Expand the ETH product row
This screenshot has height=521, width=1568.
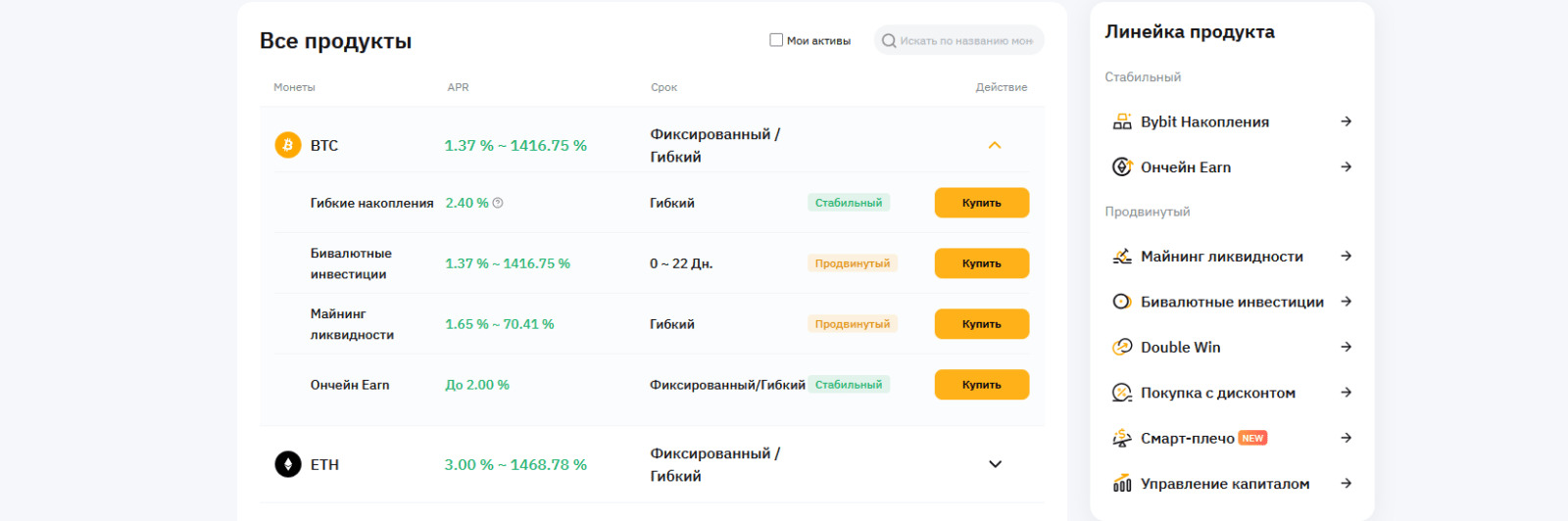995,464
